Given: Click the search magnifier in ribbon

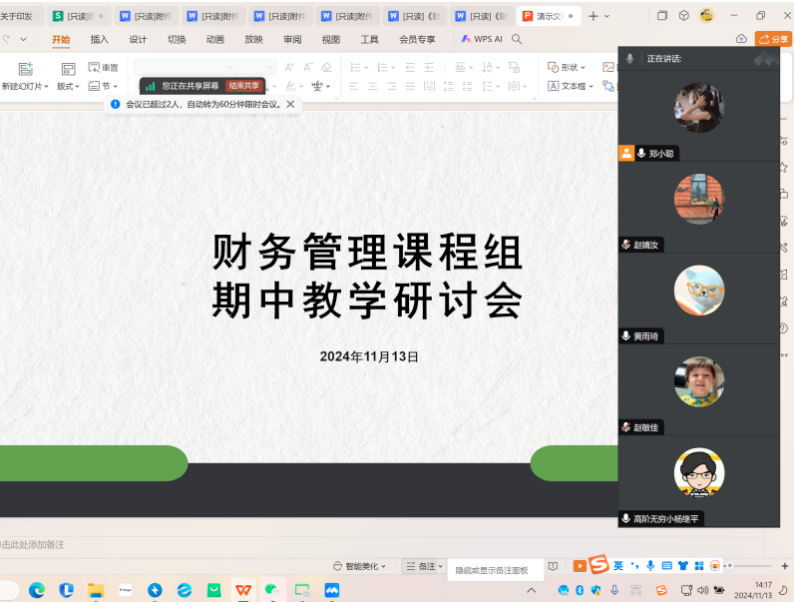Looking at the screenshot, I should [x=517, y=39].
